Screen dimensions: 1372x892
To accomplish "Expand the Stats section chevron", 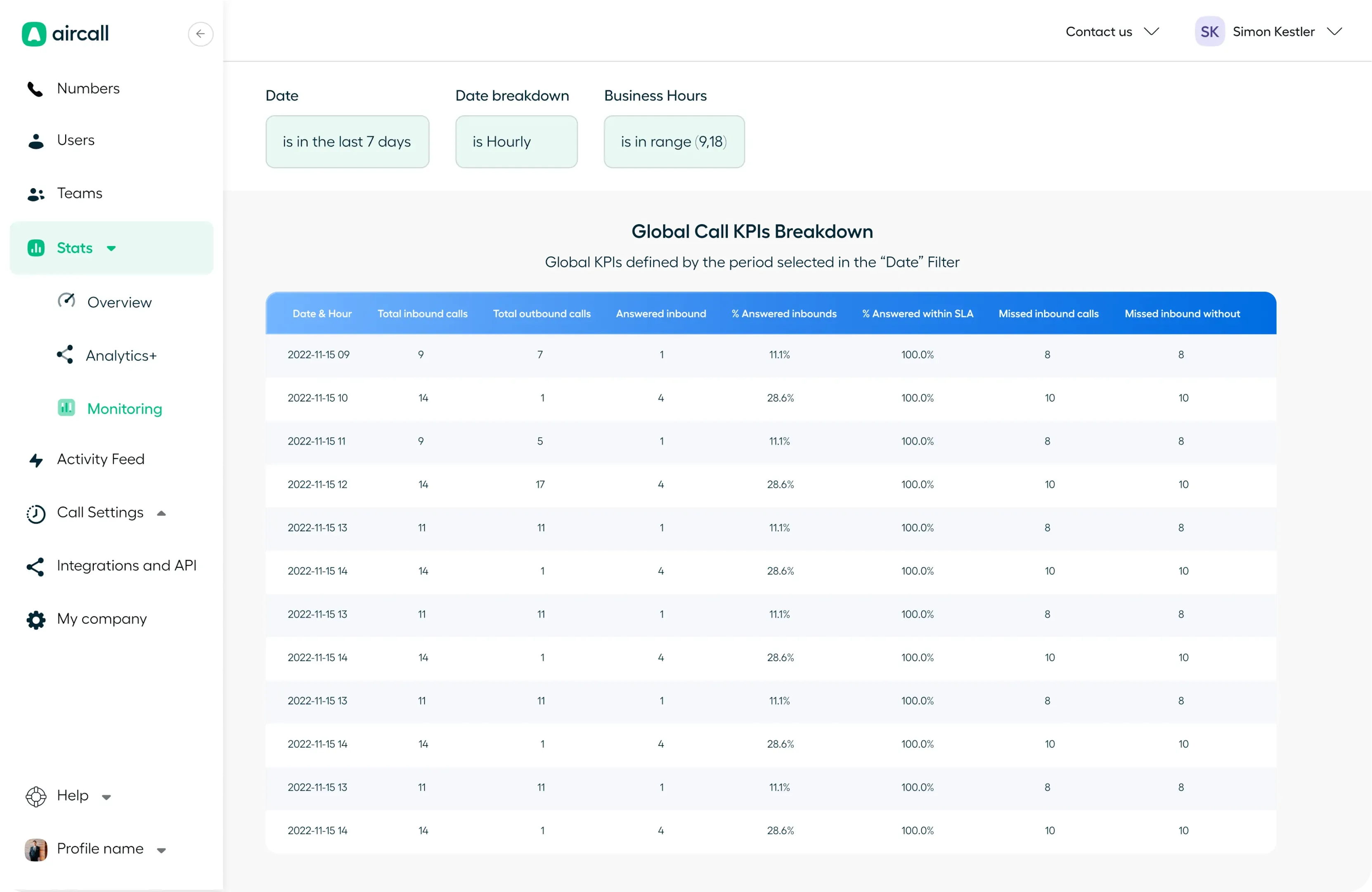I will click(x=111, y=248).
